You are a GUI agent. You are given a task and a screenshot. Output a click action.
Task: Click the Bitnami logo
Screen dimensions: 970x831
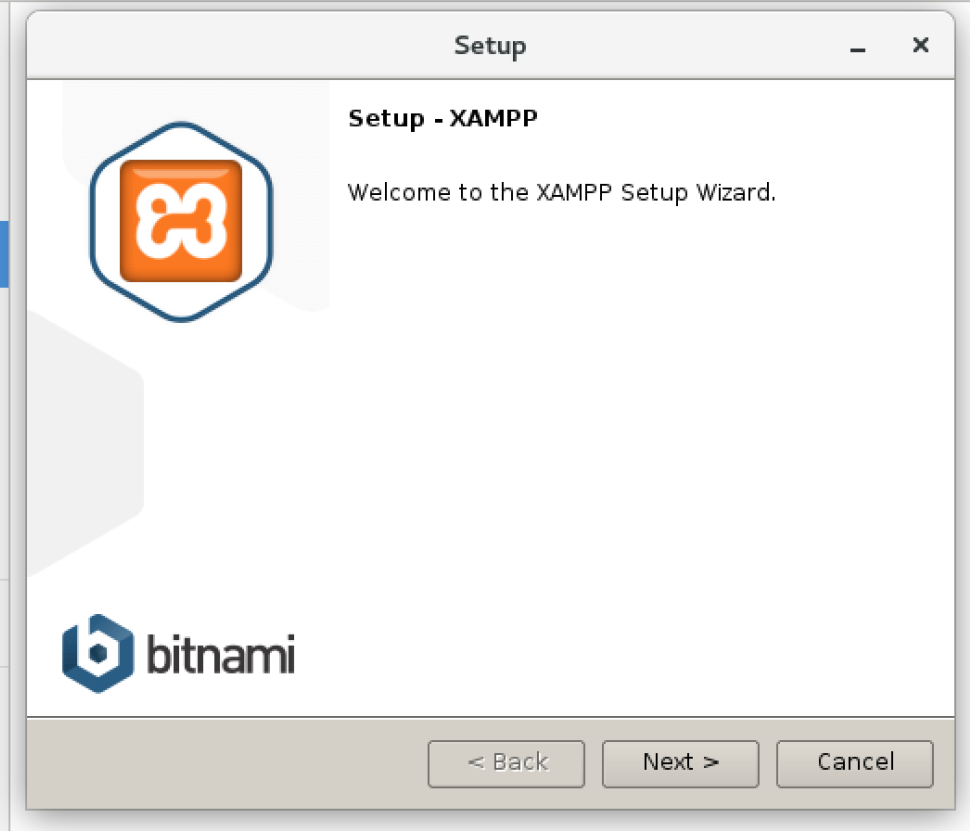point(178,653)
